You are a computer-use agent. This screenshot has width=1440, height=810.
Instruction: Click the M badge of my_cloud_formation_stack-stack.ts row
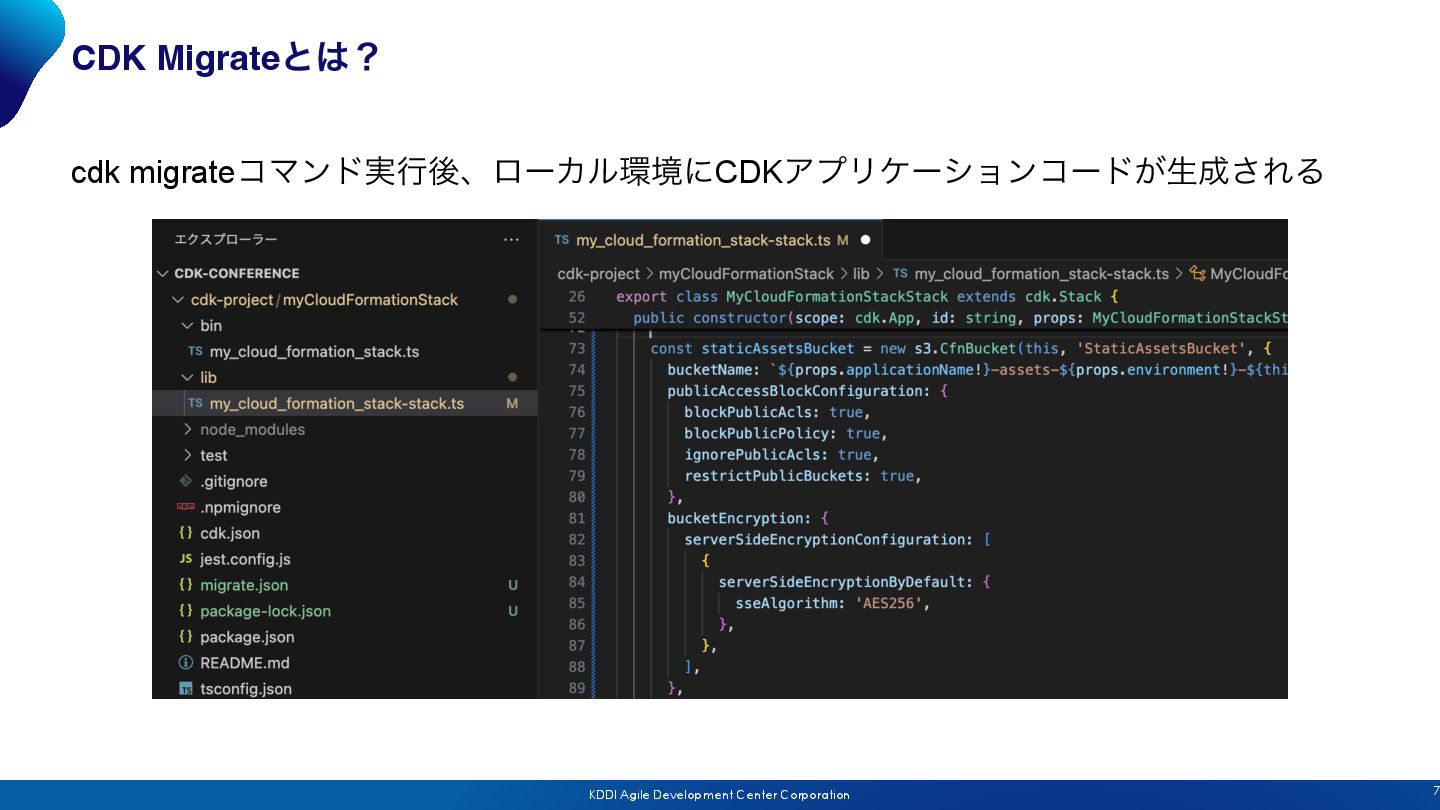point(512,403)
